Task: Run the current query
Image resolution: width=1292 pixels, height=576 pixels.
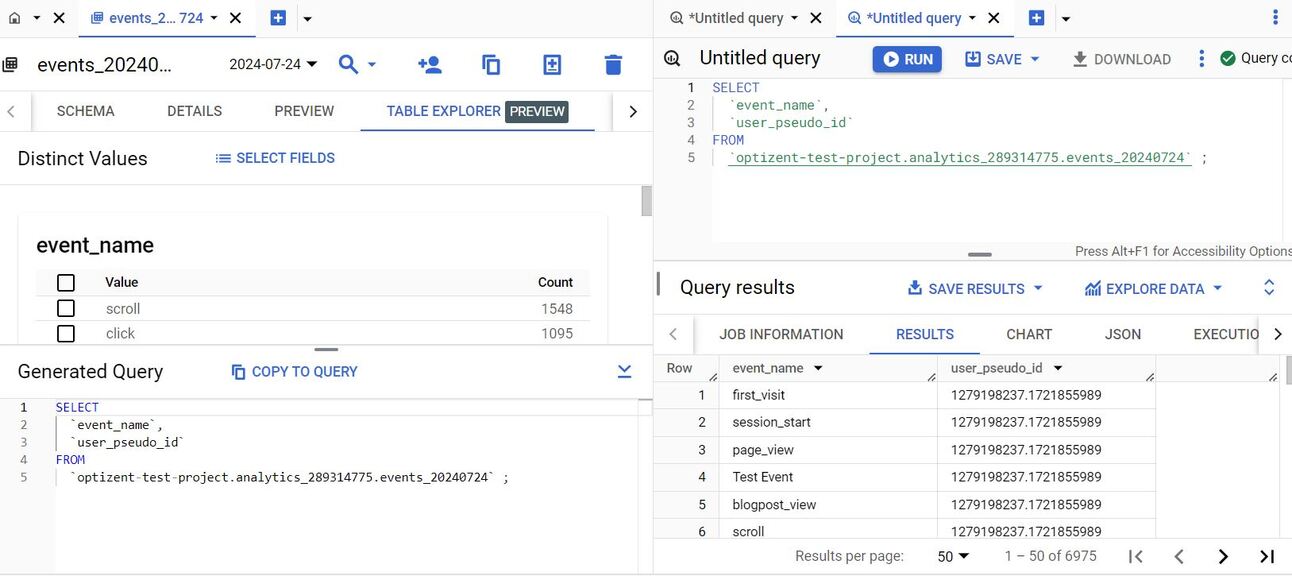Action: [906, 58]
